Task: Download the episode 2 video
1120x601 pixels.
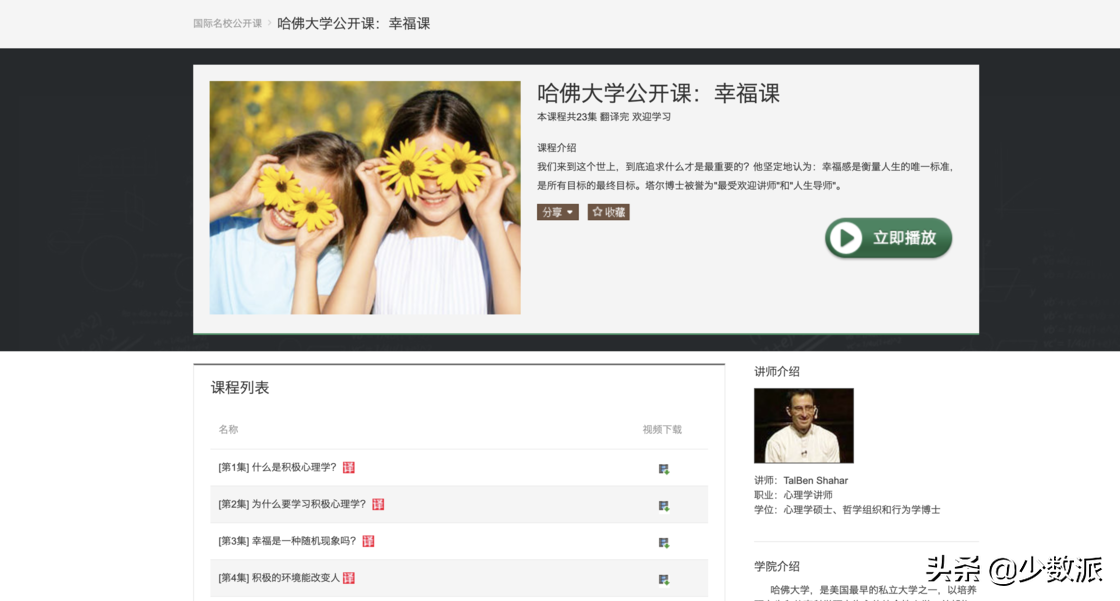Action: (663, 505)
